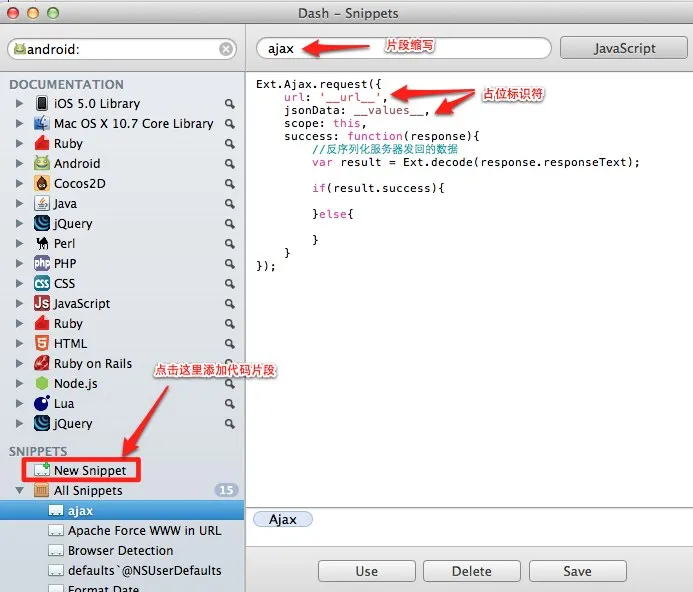Expand the Cocos2D documentation tree
The height and width of the screenshot is (592, 693).
(19, 183)
